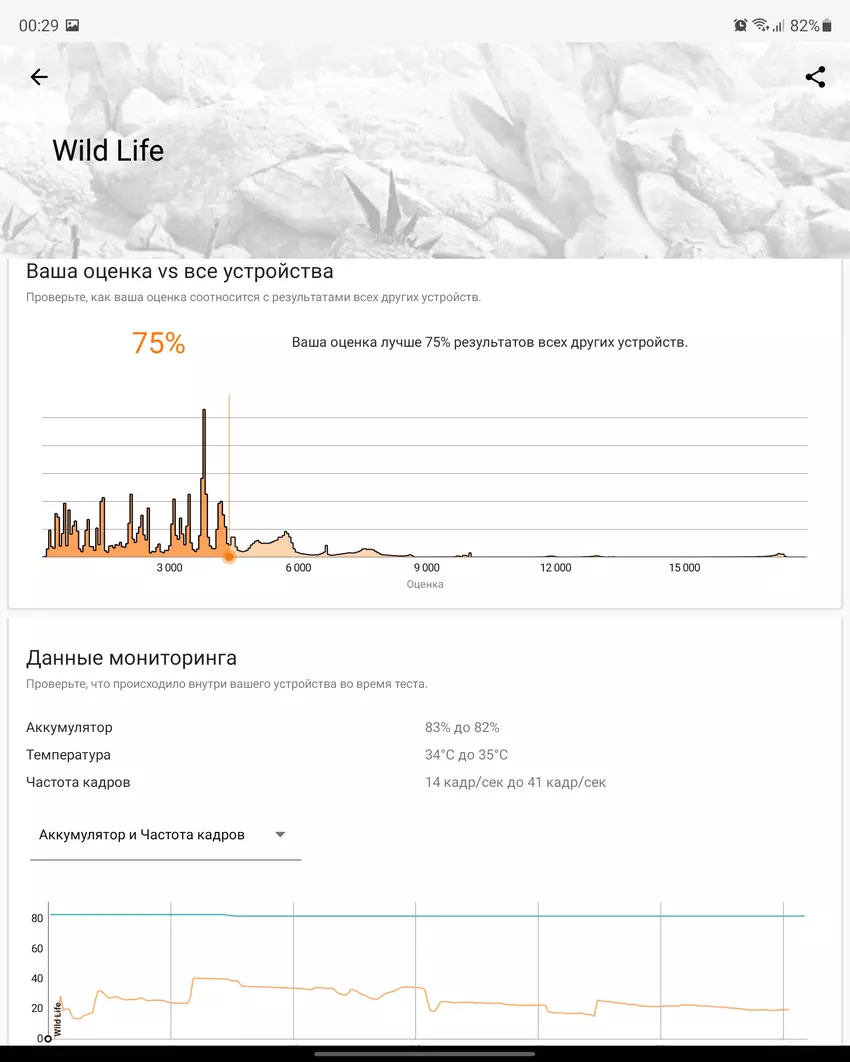This screenshot has height=1062, width=850.
Task: Tap the Wild Life header title
Action: tap(108, 151)
